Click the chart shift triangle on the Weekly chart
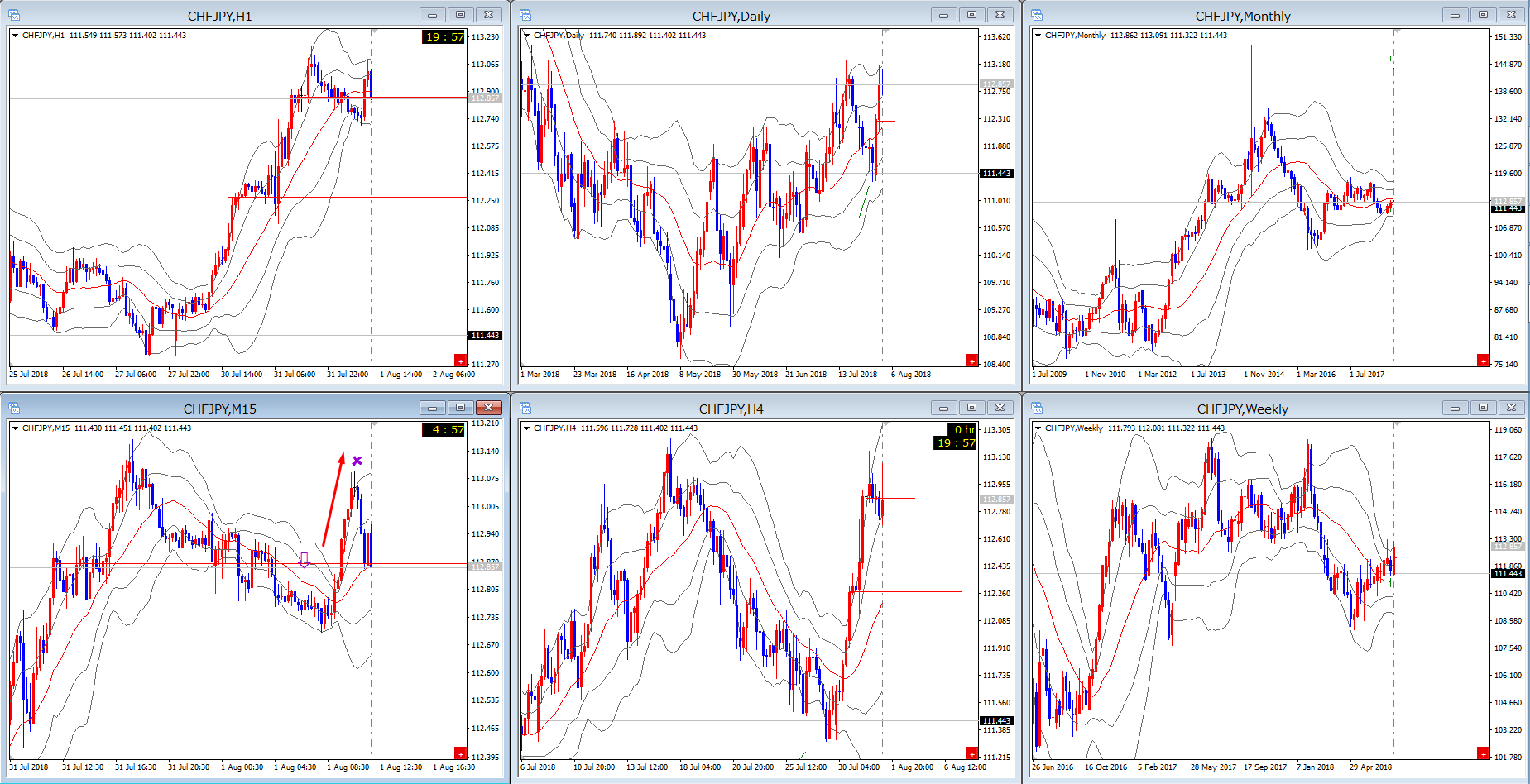Screen dimensions: 1530x784 pos(1397,425)
